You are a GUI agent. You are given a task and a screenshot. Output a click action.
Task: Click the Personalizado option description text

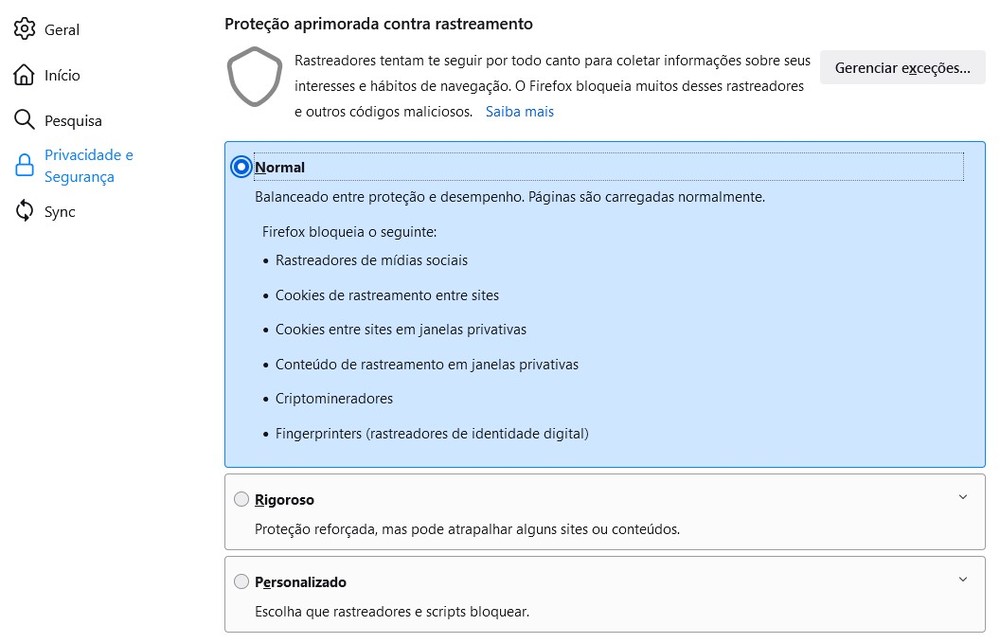[x=392, y=611]
